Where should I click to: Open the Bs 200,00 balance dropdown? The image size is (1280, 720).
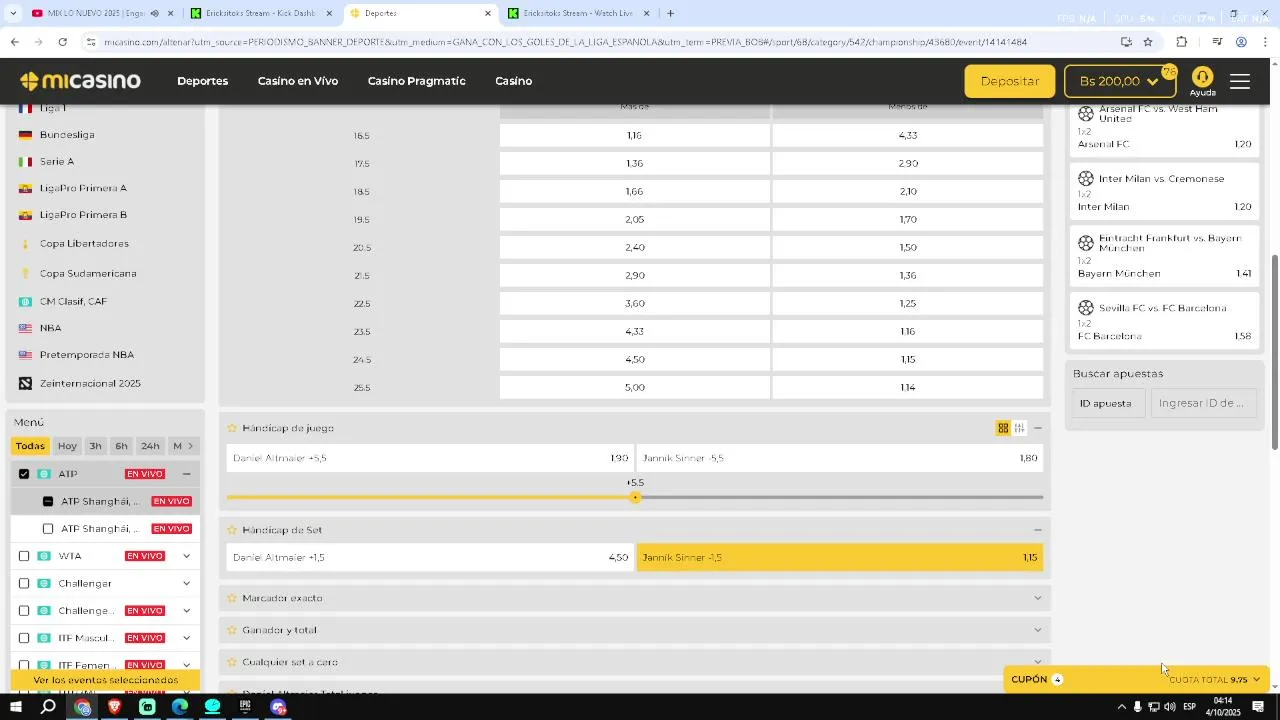tap(1120, 81)
